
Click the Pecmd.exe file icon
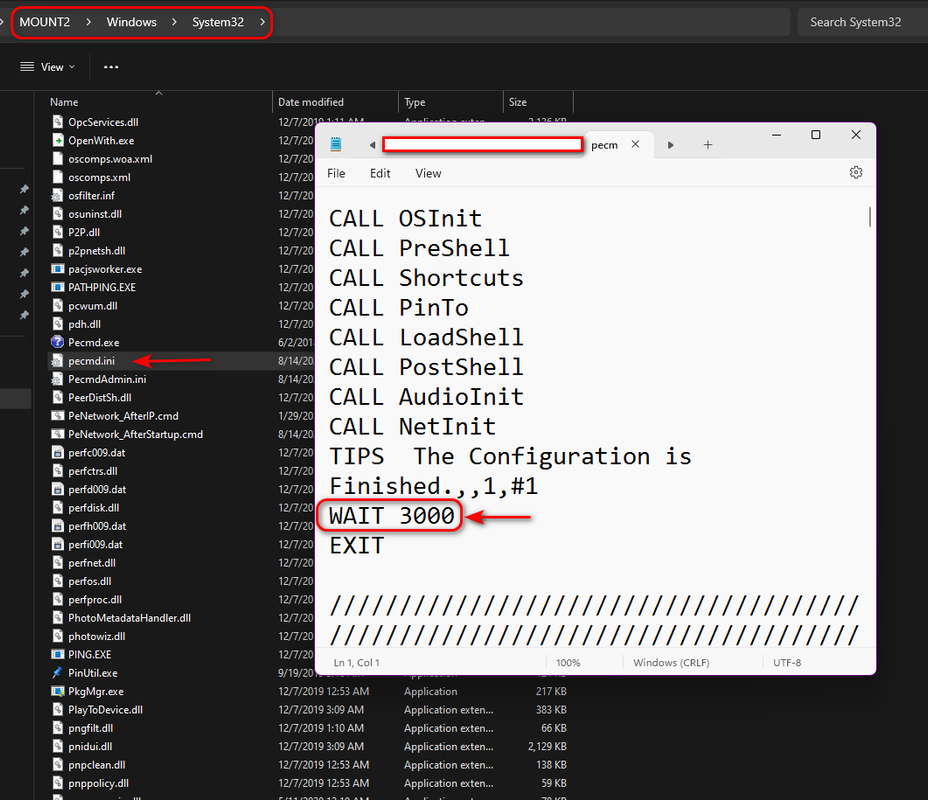tap(57, 342)
